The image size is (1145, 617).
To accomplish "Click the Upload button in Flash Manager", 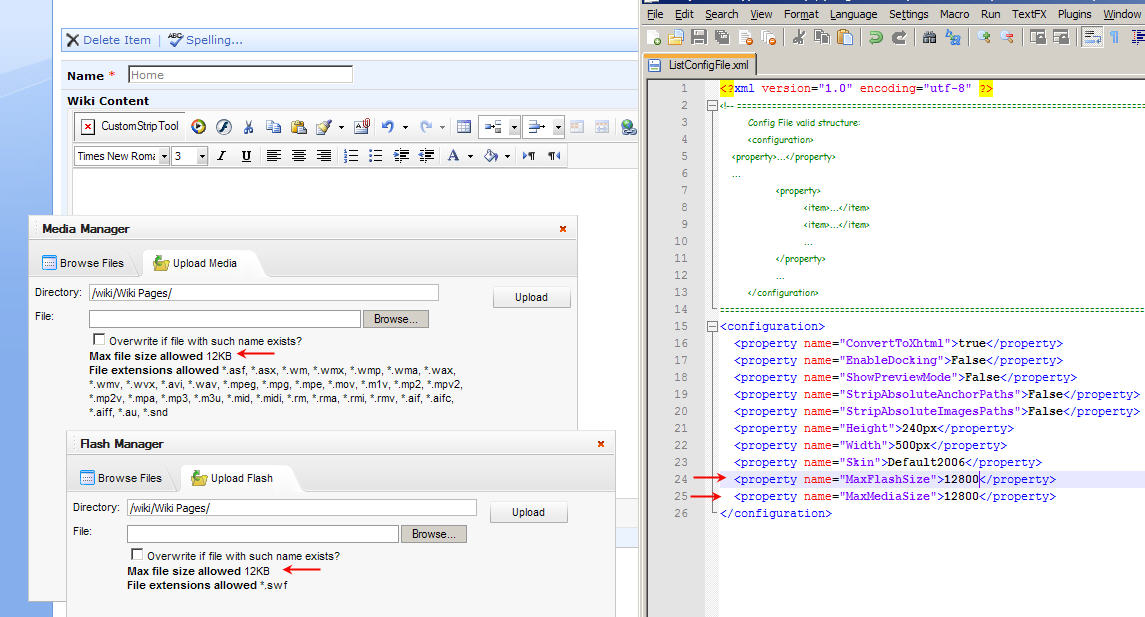I will 528,512.
